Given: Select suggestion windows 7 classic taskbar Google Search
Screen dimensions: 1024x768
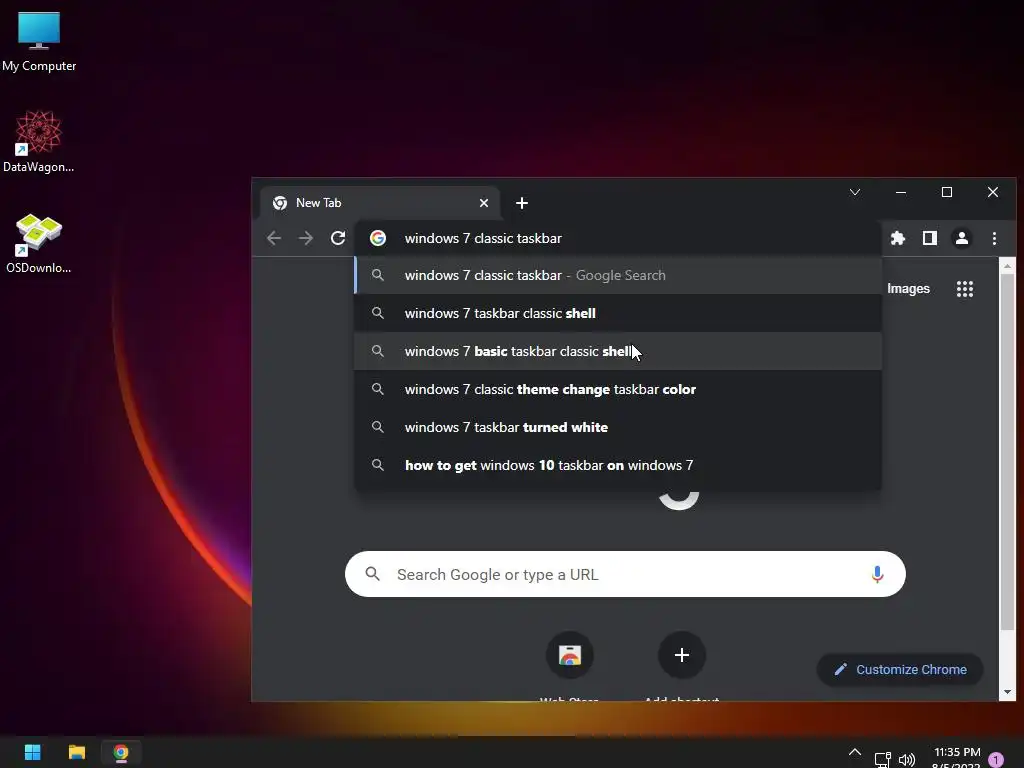Looking at the screenshot, I should coord(618,276).
